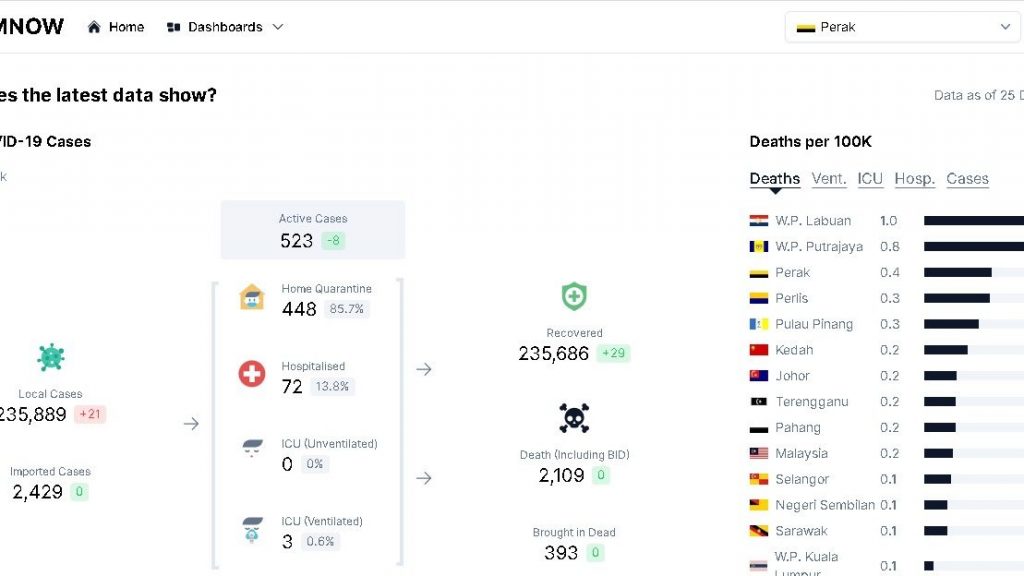This screenshot has width=1024, height=576.
Task: Go to the Home page
Action: pyautogui.click(x=116, y=27)
